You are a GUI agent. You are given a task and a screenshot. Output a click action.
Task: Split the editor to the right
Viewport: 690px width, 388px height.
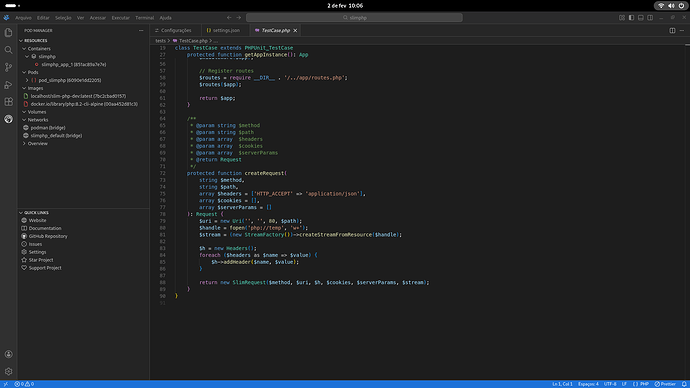coord(672,30)
